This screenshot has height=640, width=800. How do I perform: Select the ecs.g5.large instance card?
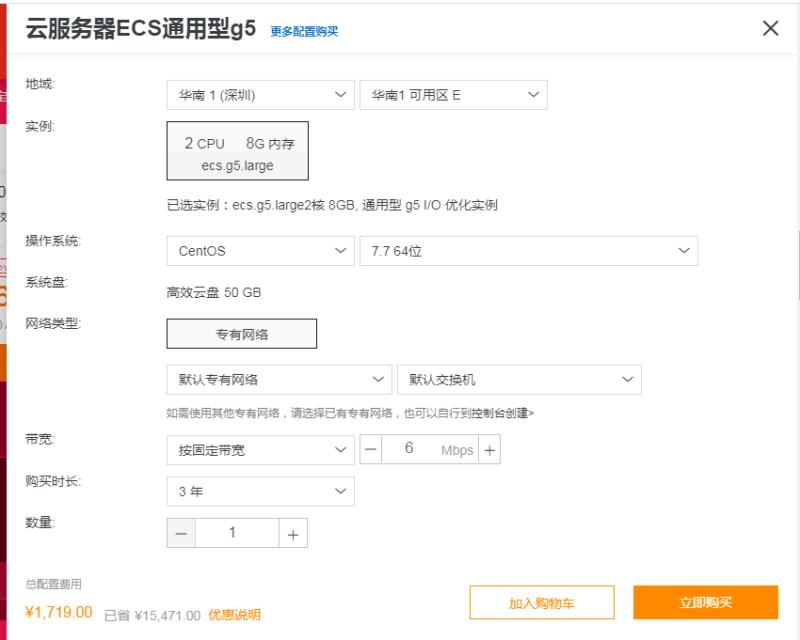click(x=237, y=151)
